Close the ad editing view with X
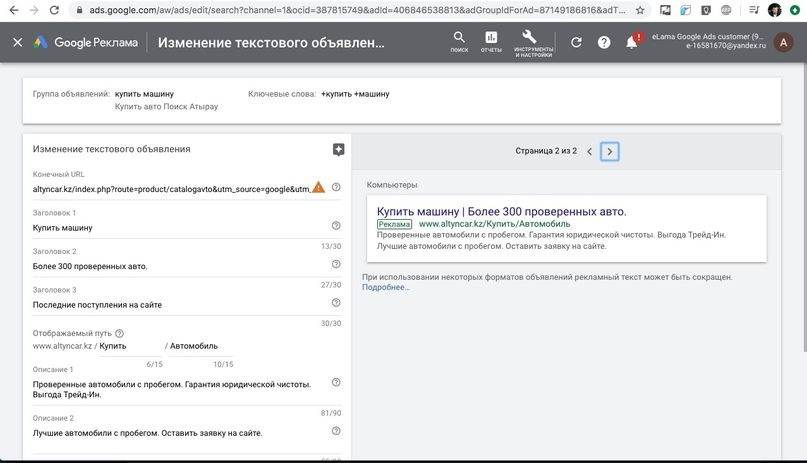Screen dimensions: 807x463 [x=17, y=42]
